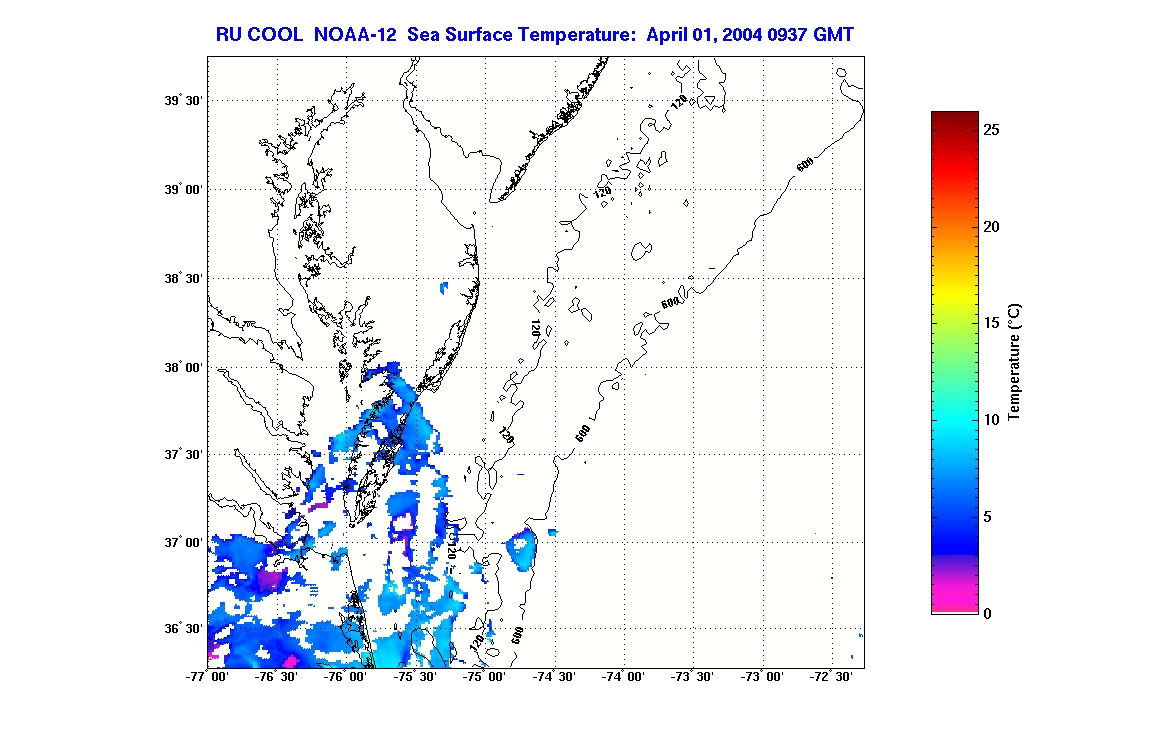Click the 600 contour label near 38° 30'
This screenshot has height=751, width=1162.
pos(669,302)
